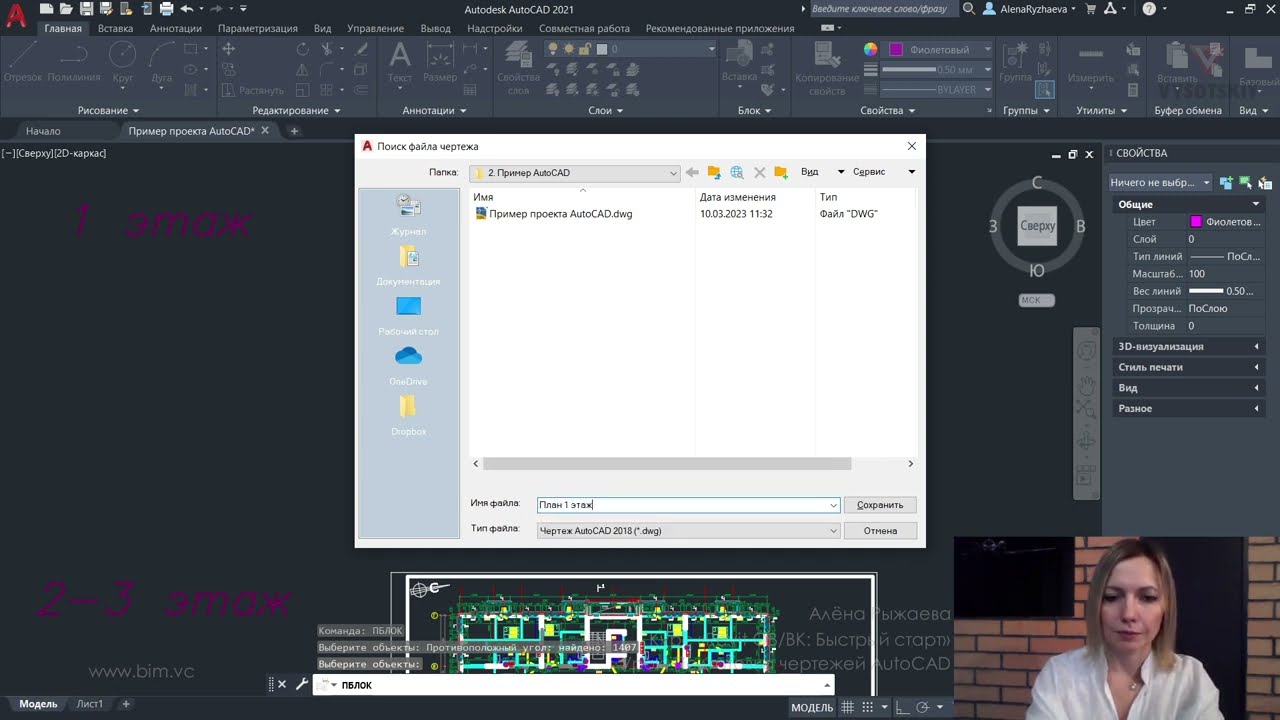Toggle the МОДЕЛЬ space status button

coord(812,708)
